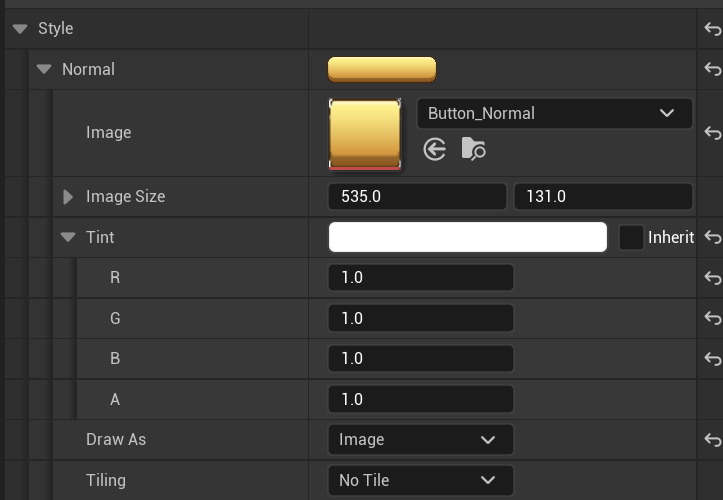723x500 pixels.
Task: Enable the Inherit checkbox for Tint
Action: coord(631,237)
